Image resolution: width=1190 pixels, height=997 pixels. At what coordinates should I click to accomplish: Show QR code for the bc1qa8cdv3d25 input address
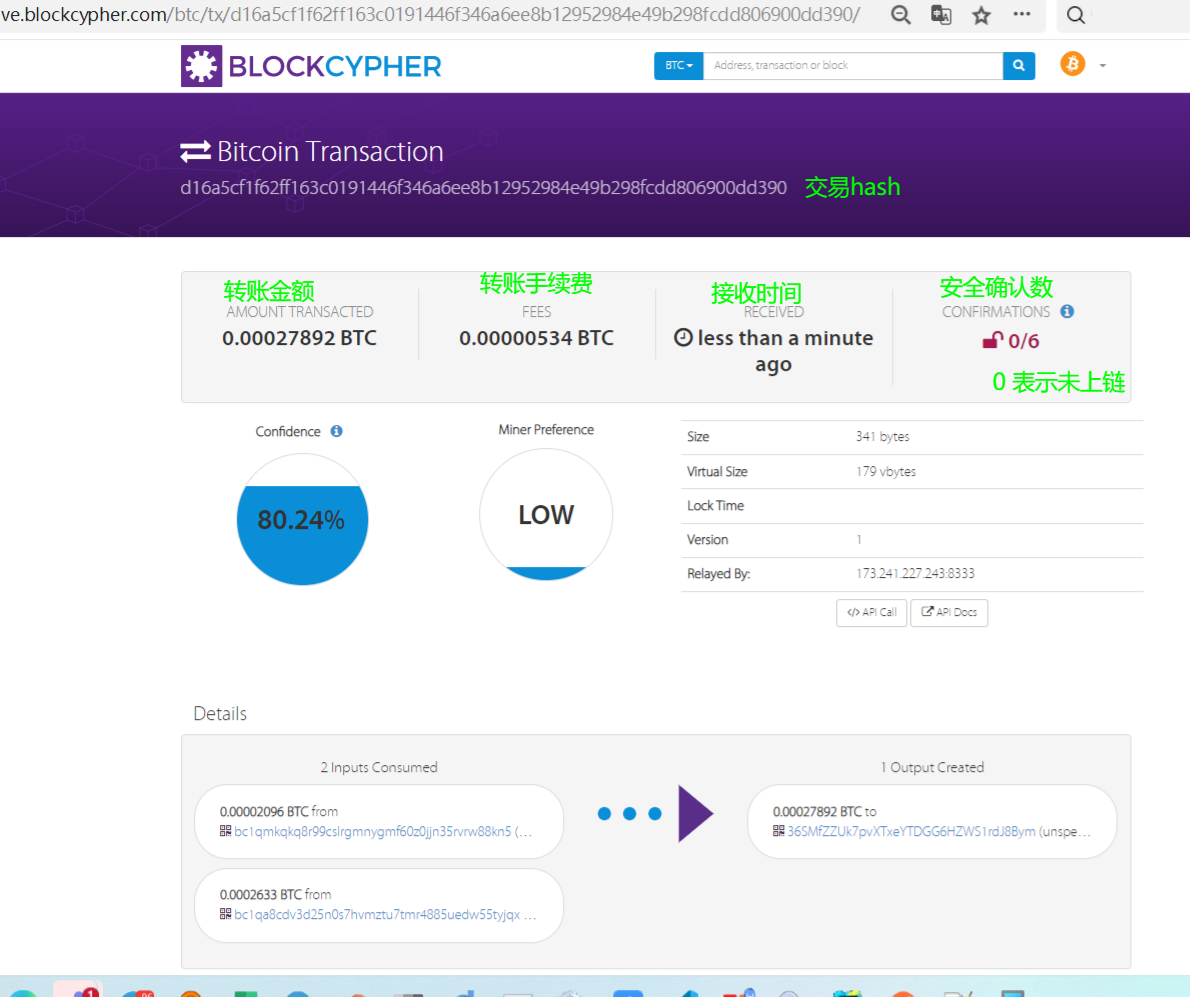(x=226, y=914)
